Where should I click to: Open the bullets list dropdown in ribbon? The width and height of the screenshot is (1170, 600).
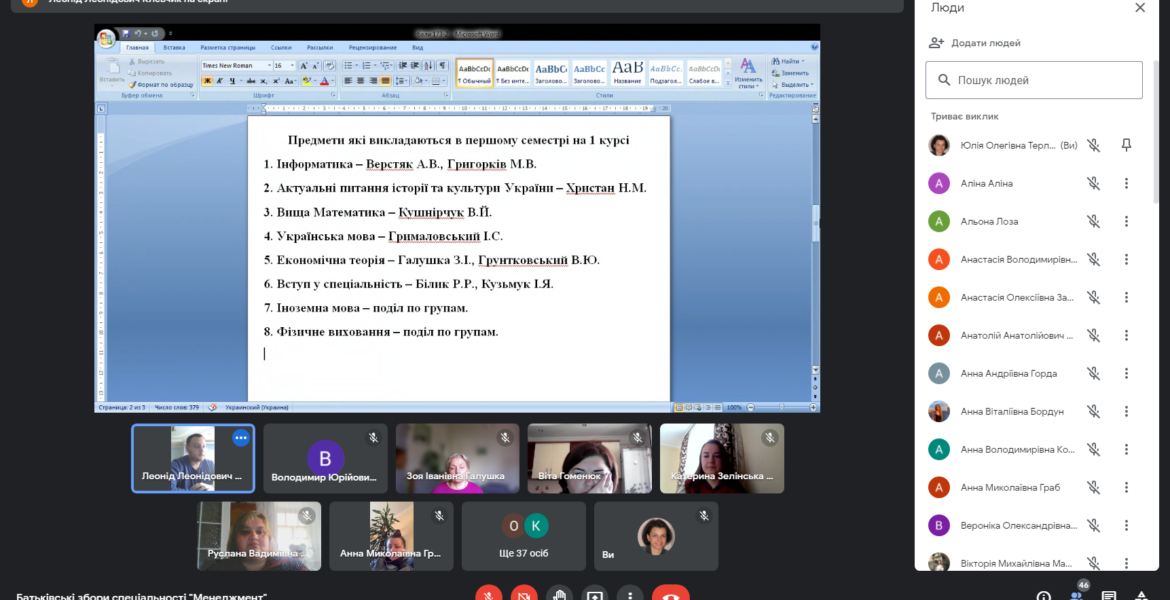[357, 66]
